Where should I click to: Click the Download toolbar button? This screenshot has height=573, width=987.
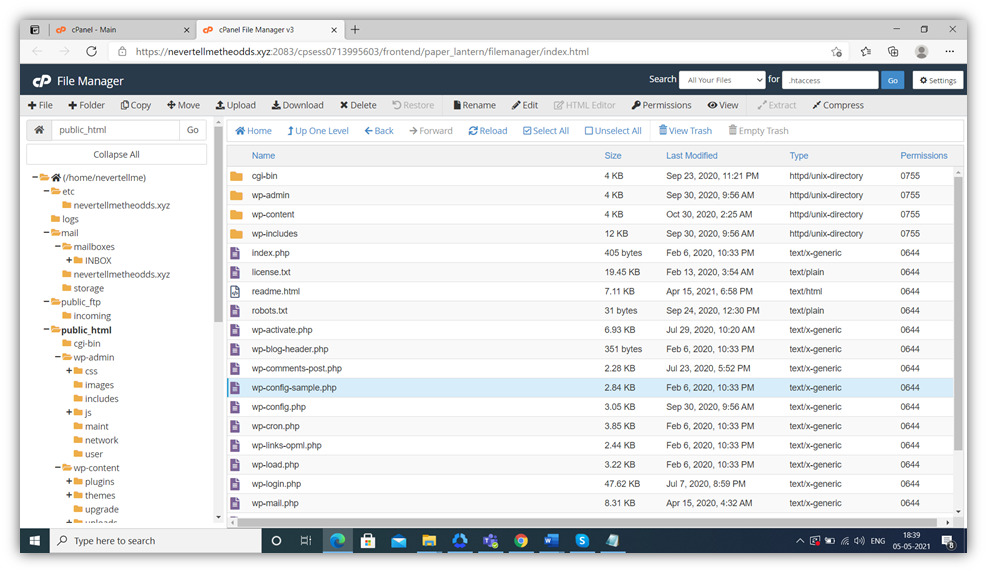click(297, 105)
